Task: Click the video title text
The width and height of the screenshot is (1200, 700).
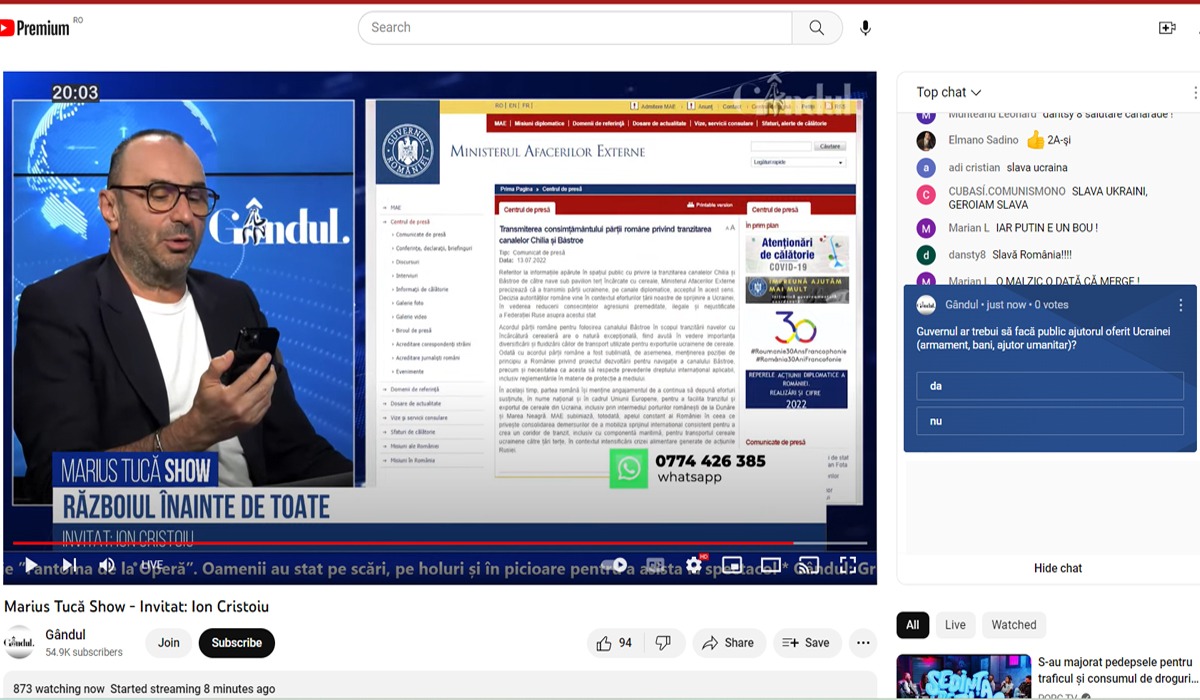Action: pyautogui.click(x=136, y=606)
